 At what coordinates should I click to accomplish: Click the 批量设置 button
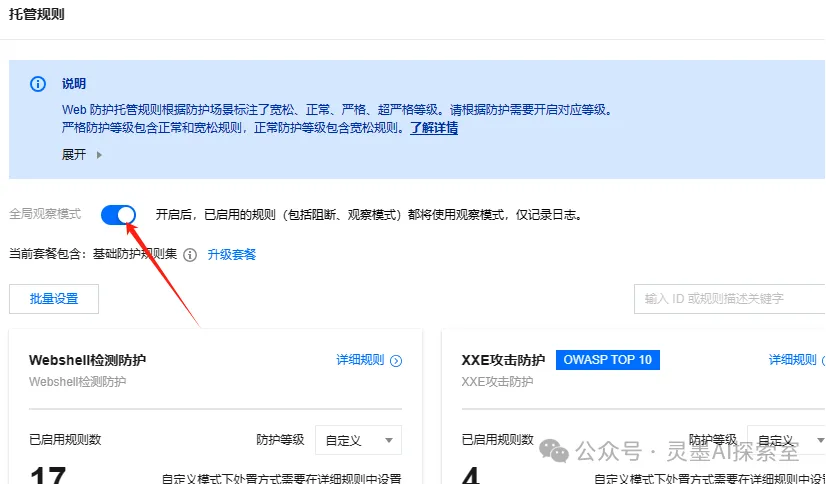54,299
